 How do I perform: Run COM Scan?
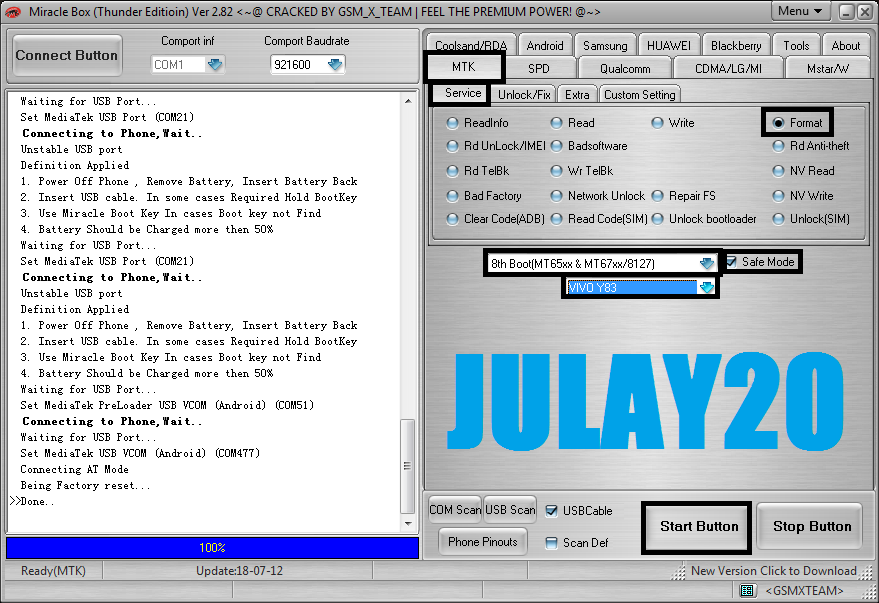(455, 510)
